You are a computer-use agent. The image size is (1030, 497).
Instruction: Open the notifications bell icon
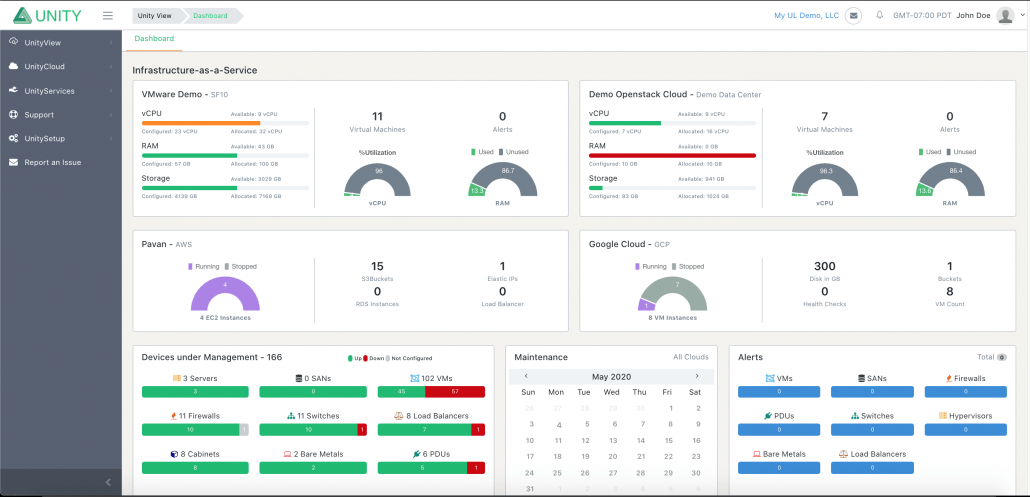pyautogui.click(x=880, y=15)
